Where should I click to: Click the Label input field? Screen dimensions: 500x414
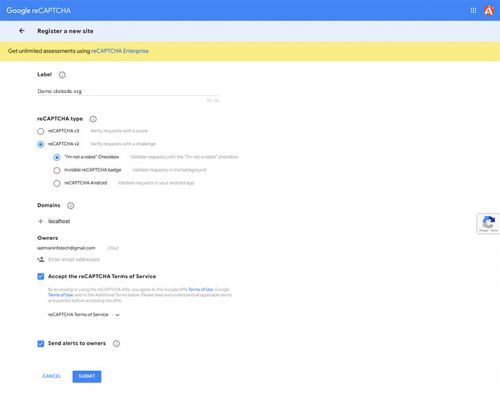(128, 91)
